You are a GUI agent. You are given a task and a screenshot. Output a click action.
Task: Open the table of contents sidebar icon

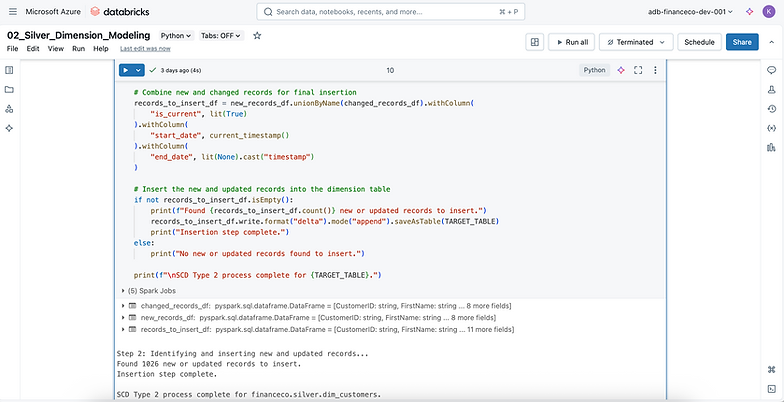tap(9, 70)
